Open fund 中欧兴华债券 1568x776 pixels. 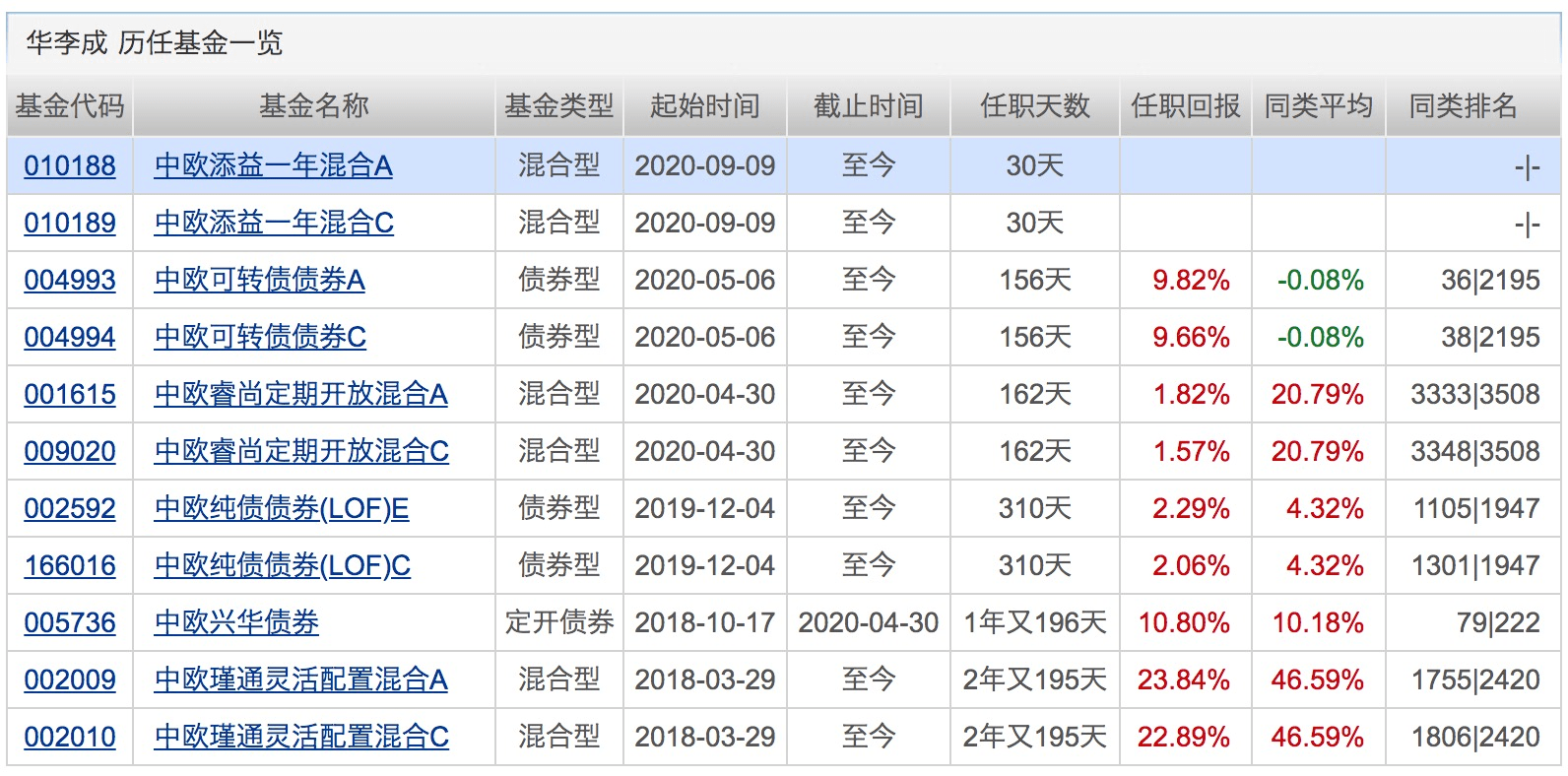[x=236, y=622]
